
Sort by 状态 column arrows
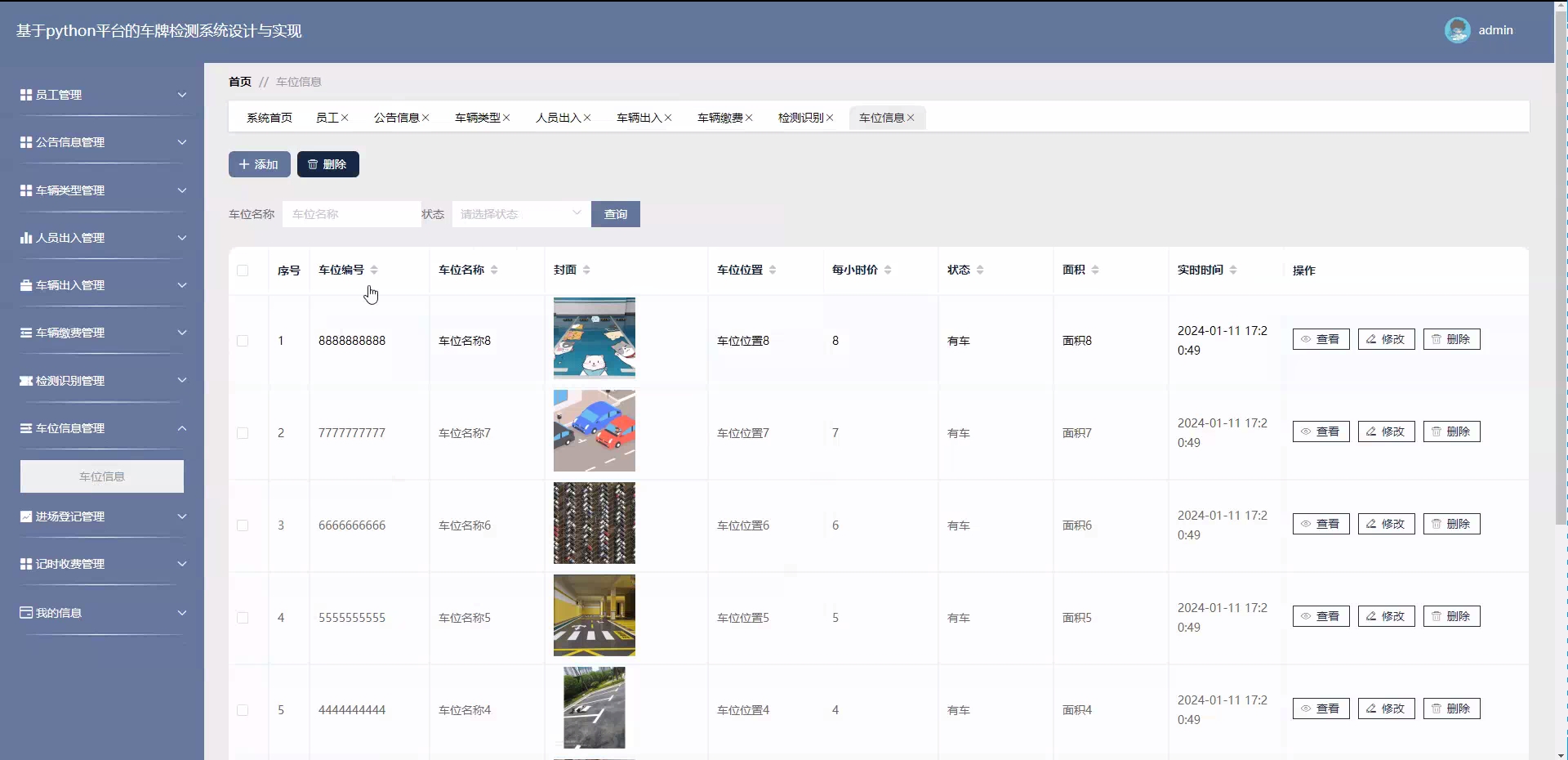tap(980, 270)
